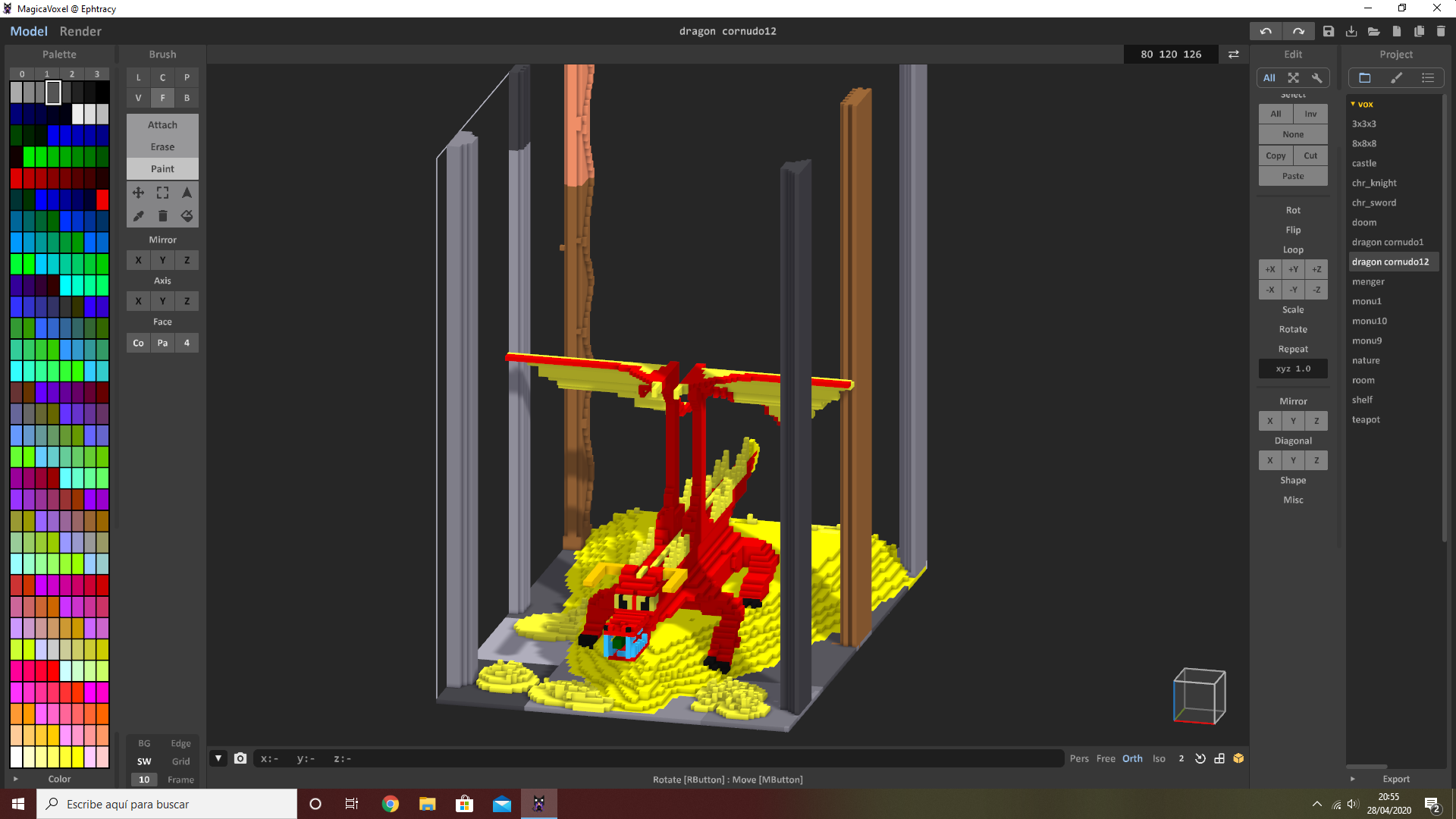This screenshot has width=1456, height=819.
Task: Click the camera screenshot icon
Action: coord(240,758)
